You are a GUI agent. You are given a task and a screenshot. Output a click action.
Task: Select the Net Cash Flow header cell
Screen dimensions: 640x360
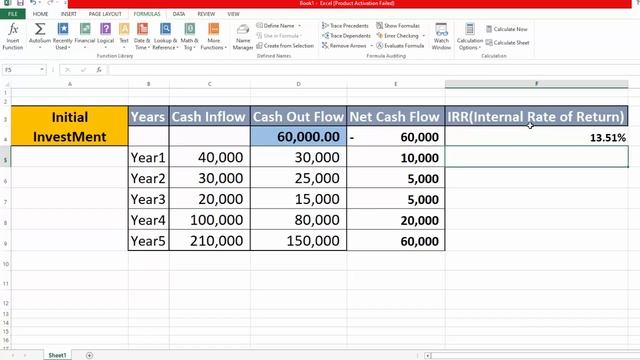coord(396,116)
